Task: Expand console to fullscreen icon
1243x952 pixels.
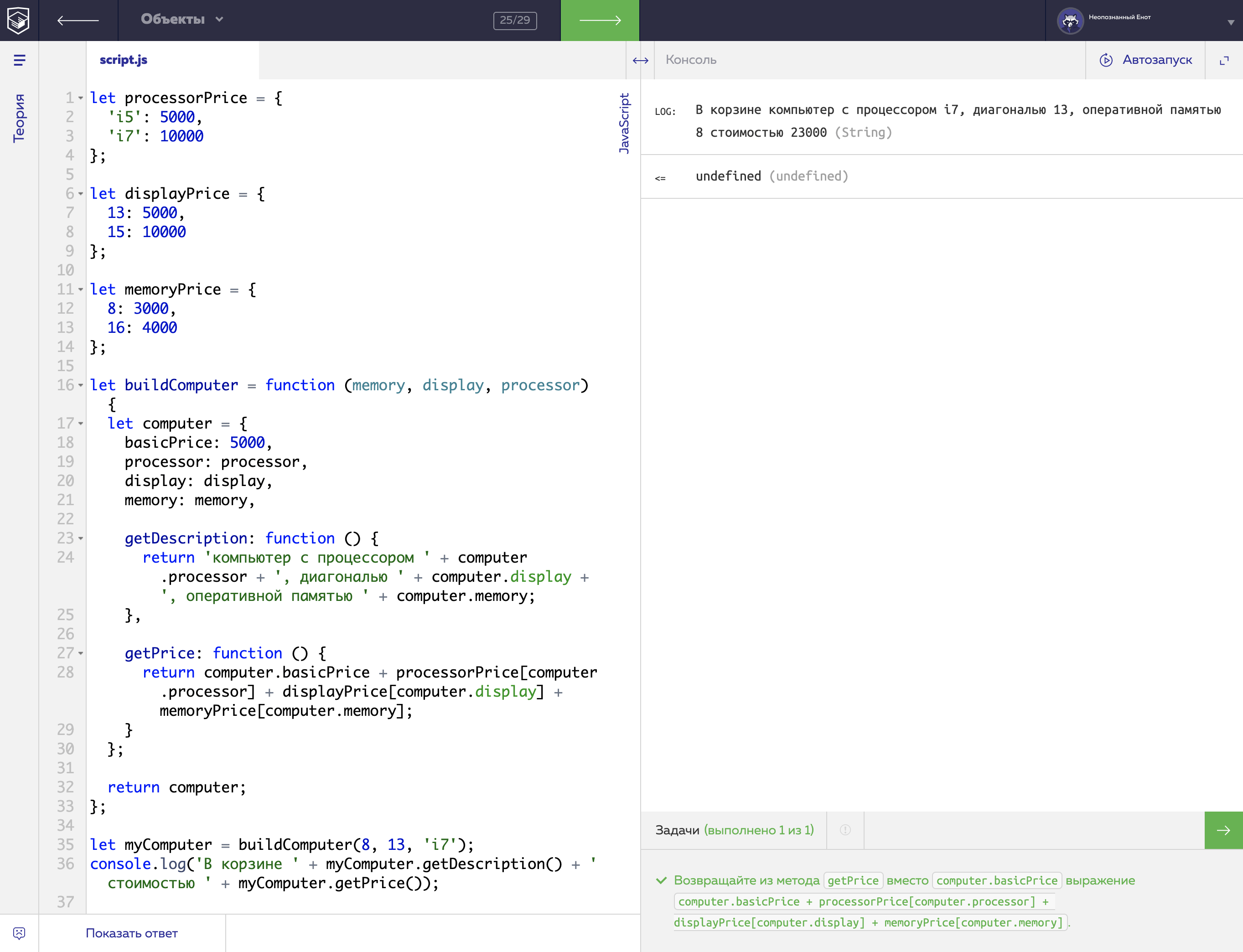Action: (1224, 60)
